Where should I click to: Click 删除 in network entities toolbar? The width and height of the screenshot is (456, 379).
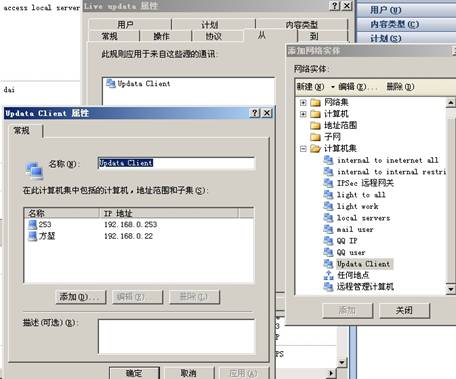pos(400,87)
